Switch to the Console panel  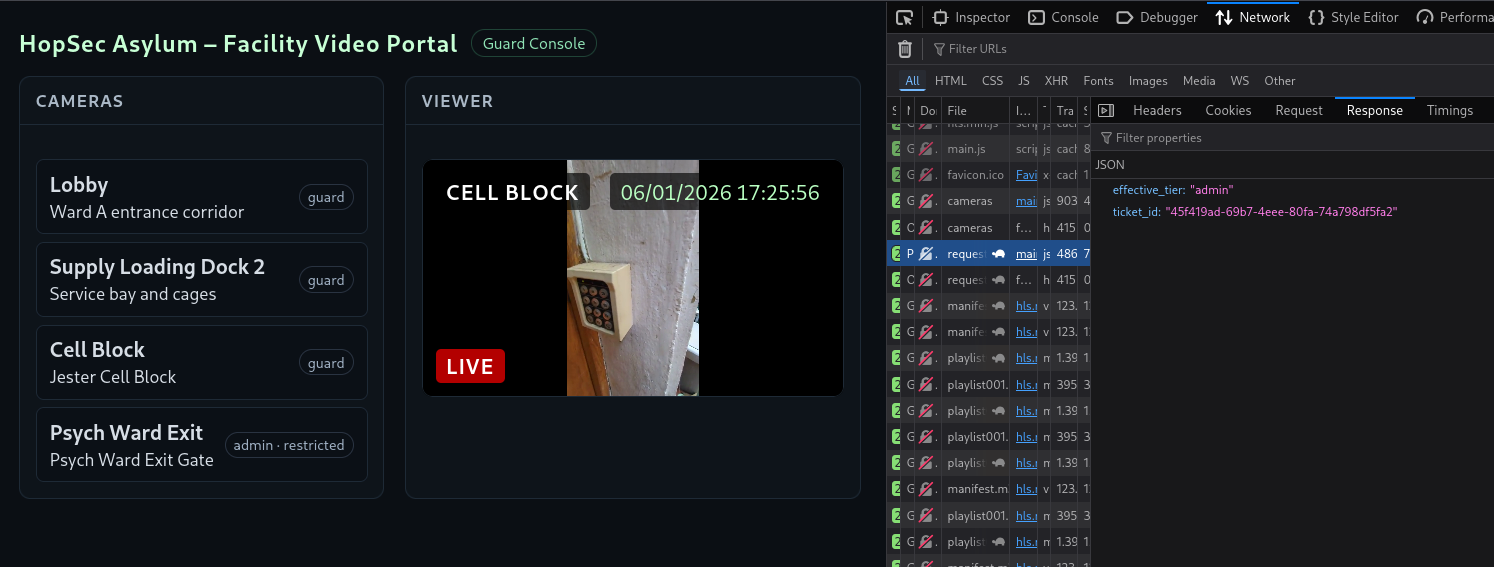click(x=1063, y=17)
